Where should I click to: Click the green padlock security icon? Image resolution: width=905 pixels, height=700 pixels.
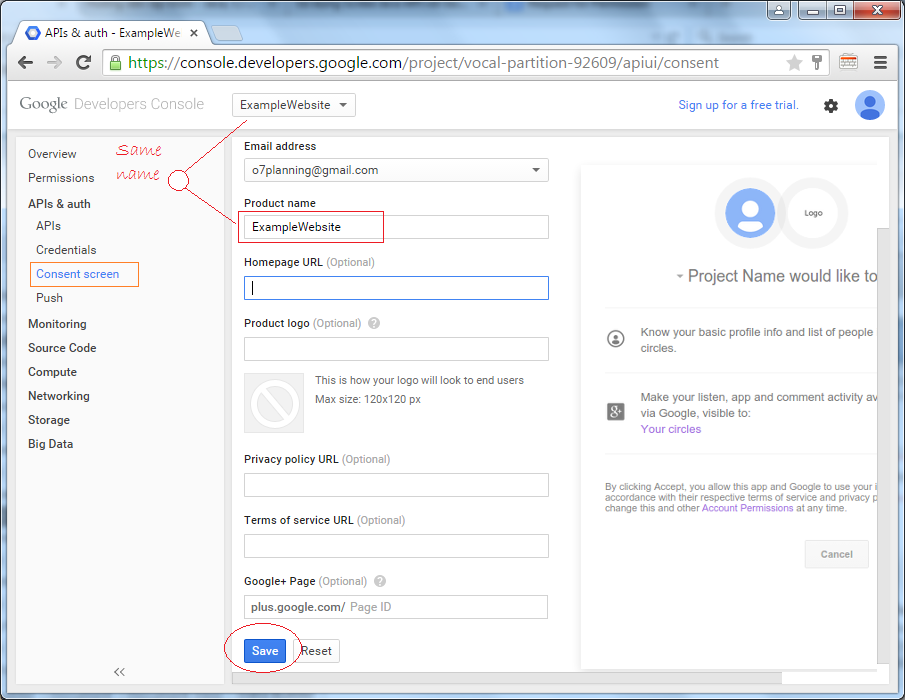(115, 62)
